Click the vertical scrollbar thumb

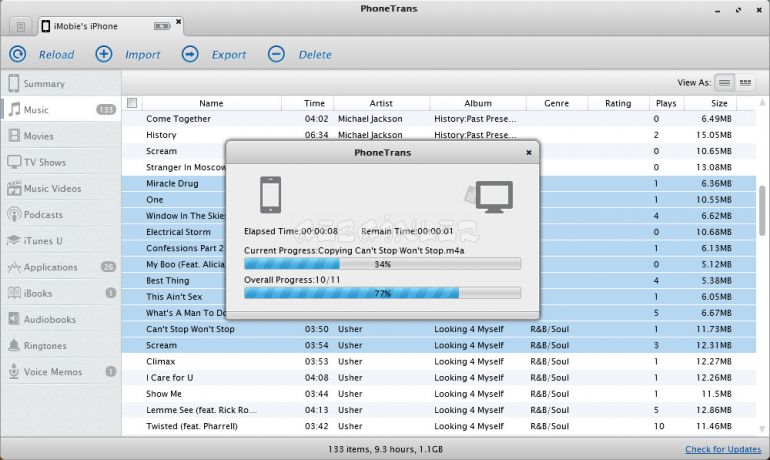click(x=763, y=211)
